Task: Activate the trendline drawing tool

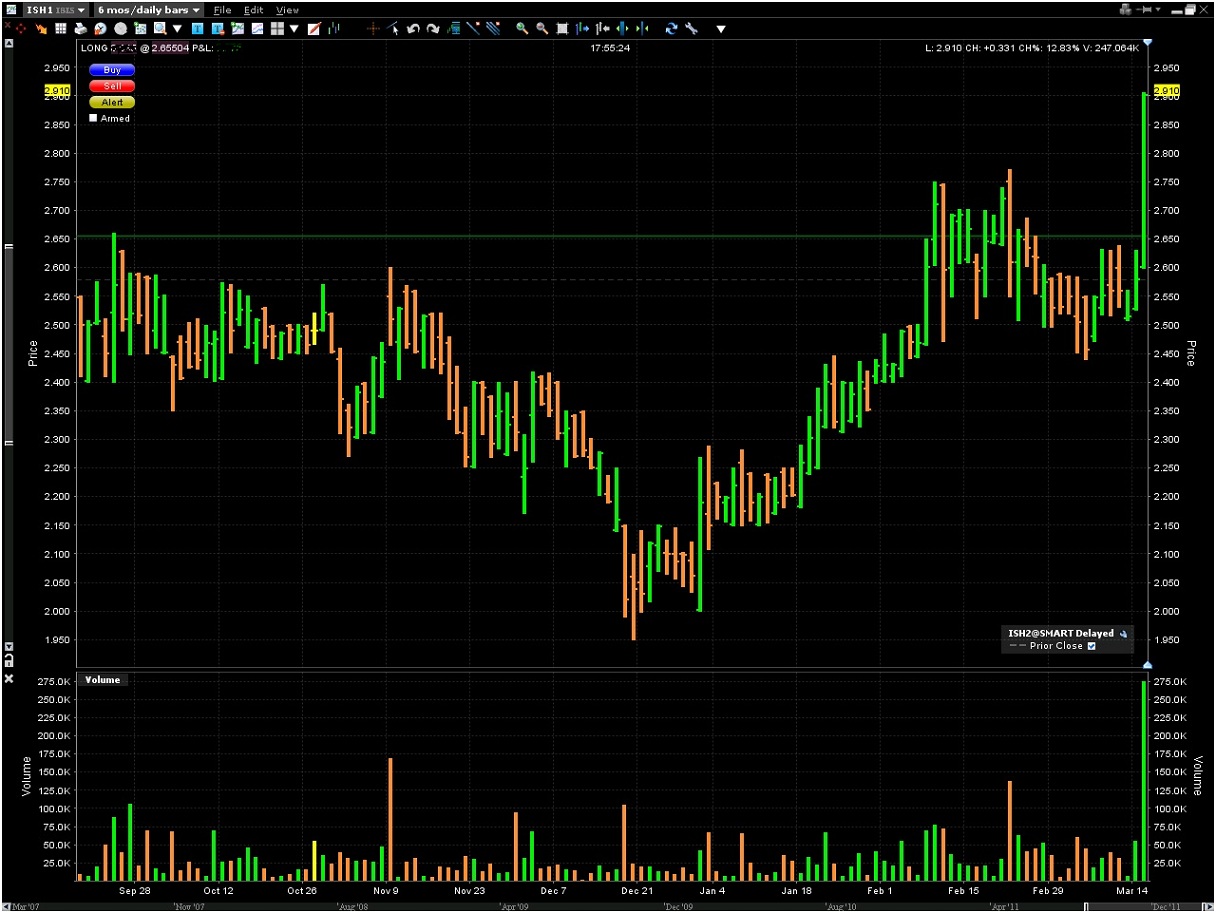Action: pyautogui.click(x=474, y=28)
